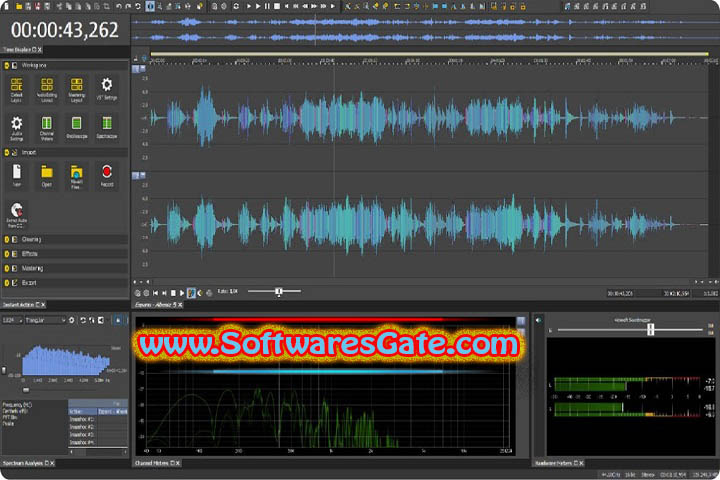
Task: Select the Magnify tool in top toolbar
Action: (159, 6)
